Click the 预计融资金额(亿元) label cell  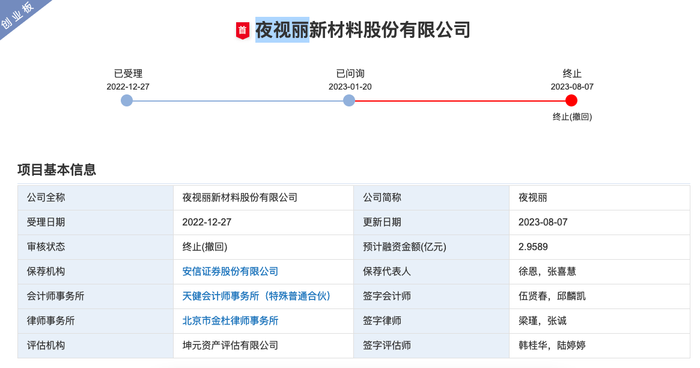point(431,247)
